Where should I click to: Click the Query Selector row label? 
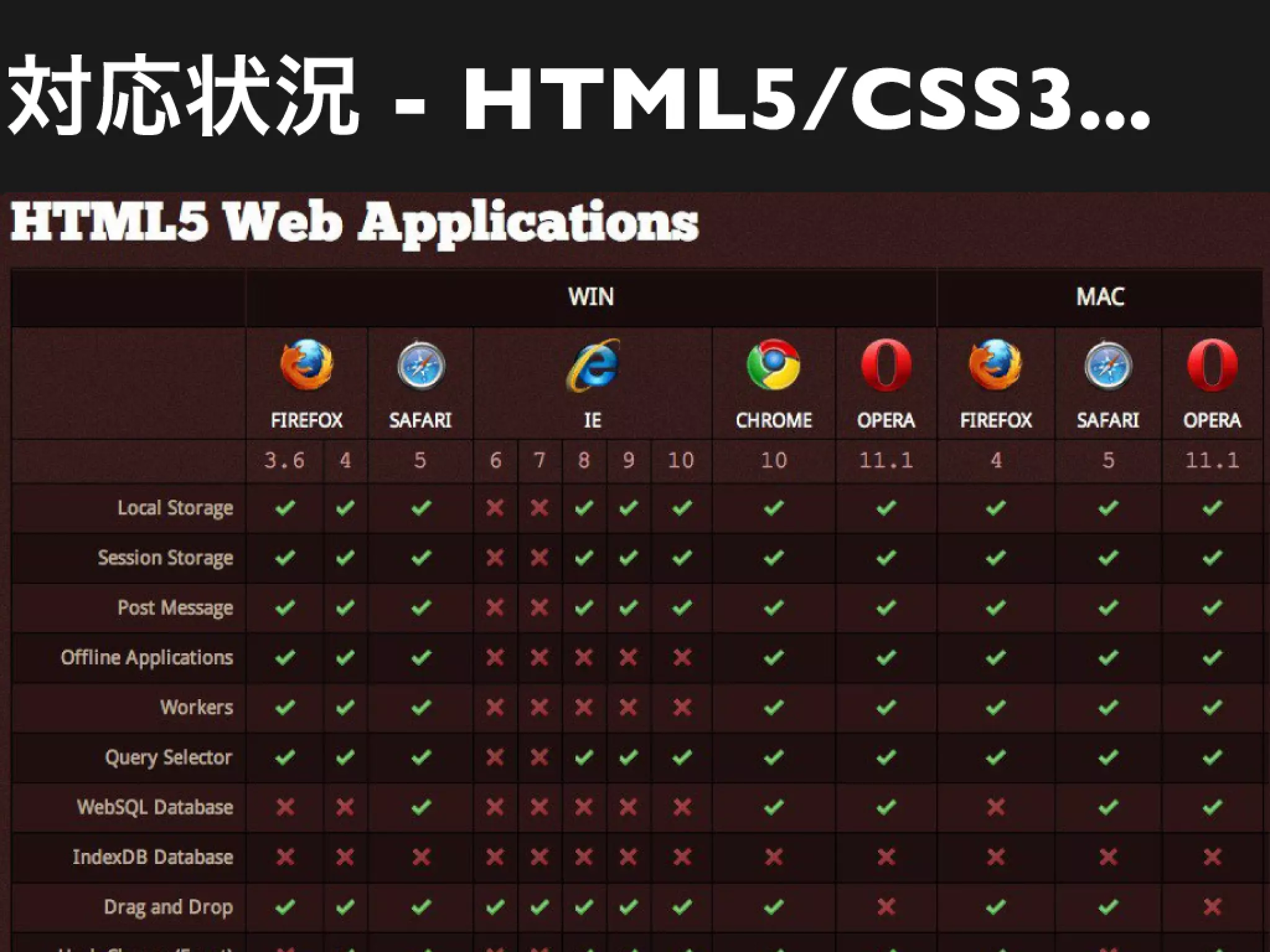point(169,757)
